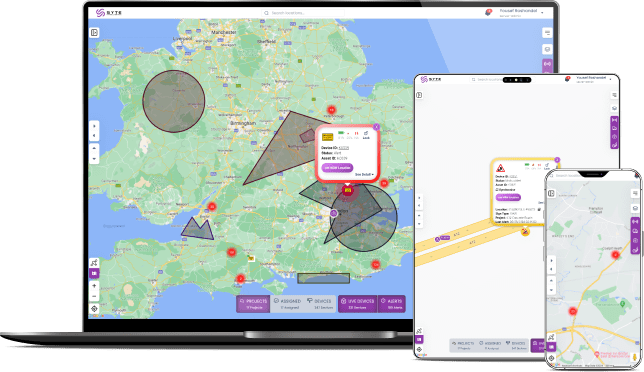Click Lock icon in laptop popup
644x372 pixels.
pyautogui.click(x=366, y=135)
